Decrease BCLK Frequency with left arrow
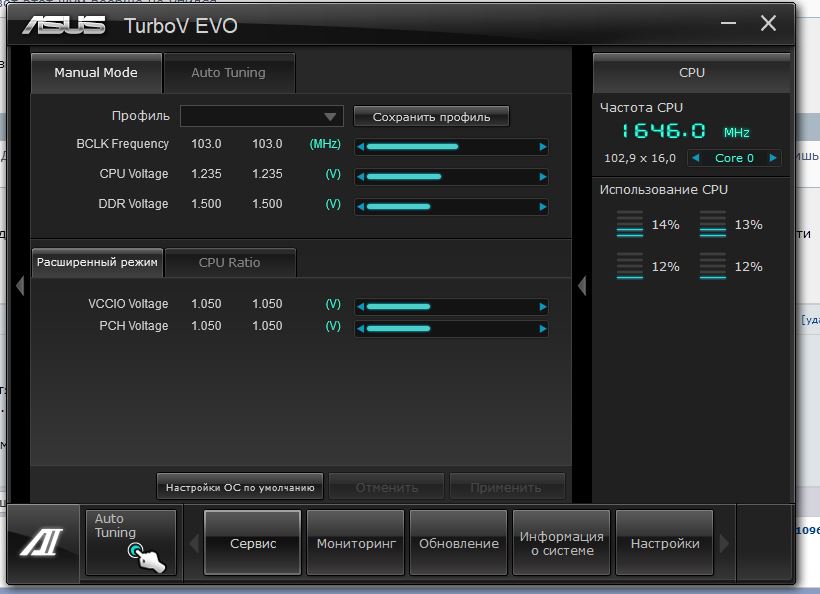 [x=360, y=147]
